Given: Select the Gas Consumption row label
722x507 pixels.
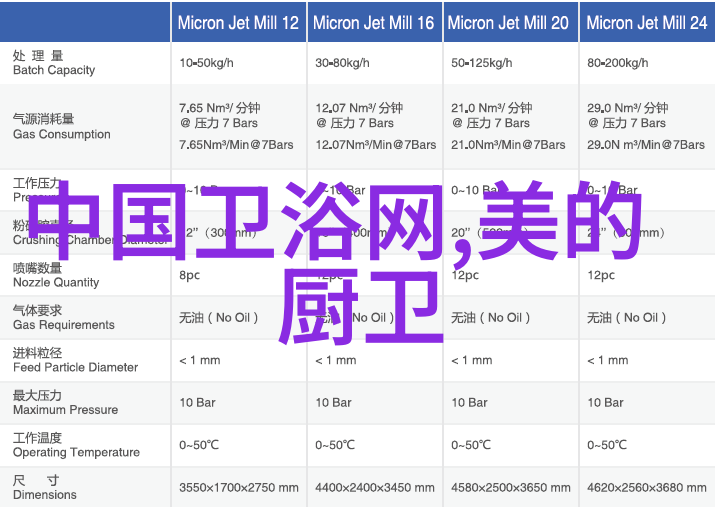Looking at the screenshot, I should [61, 126].
